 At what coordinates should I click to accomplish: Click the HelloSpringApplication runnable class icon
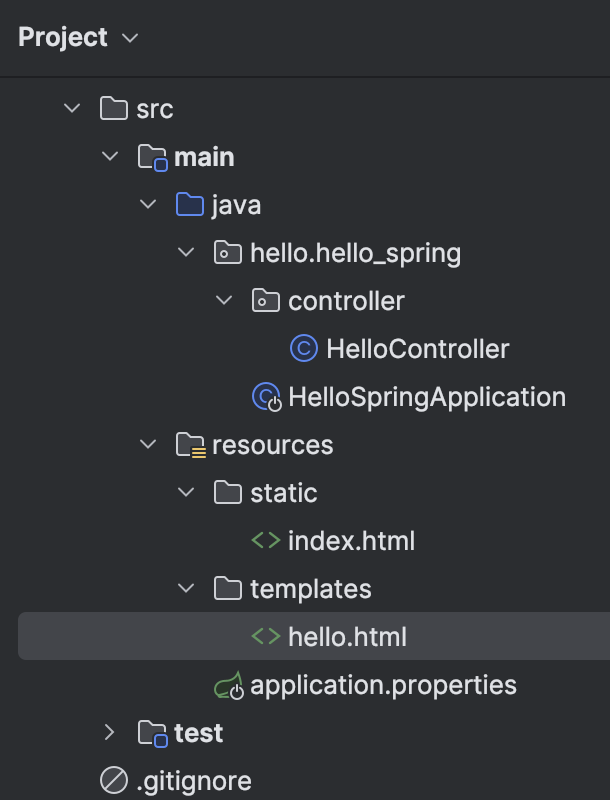click(267, 397)
